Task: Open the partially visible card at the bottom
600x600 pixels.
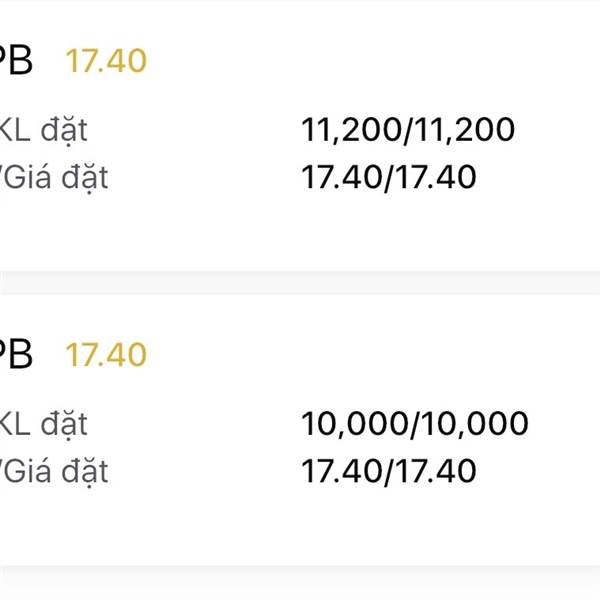Action: pos(300,590)
